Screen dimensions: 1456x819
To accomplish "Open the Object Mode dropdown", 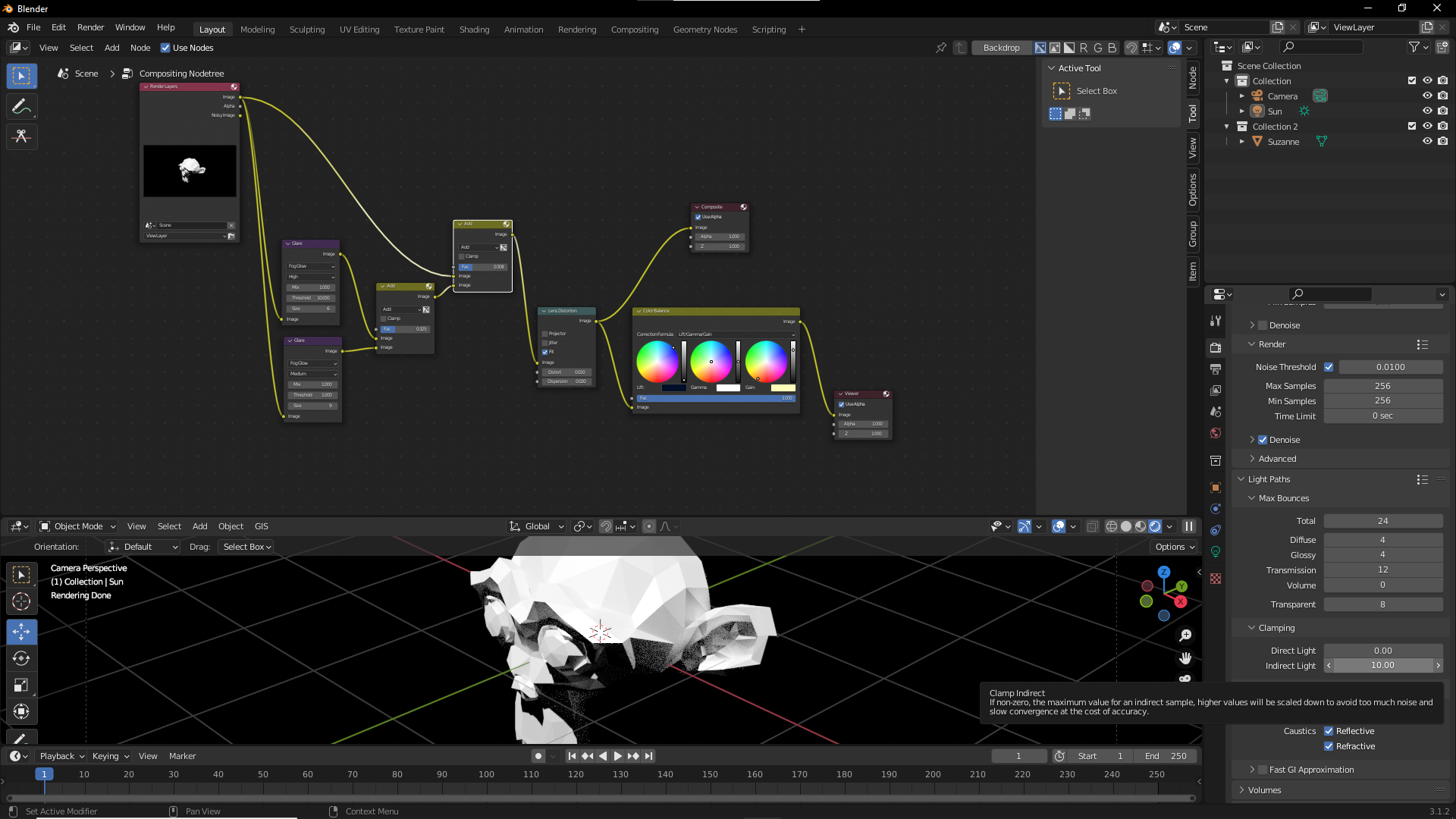I will [x=78, y=526].
